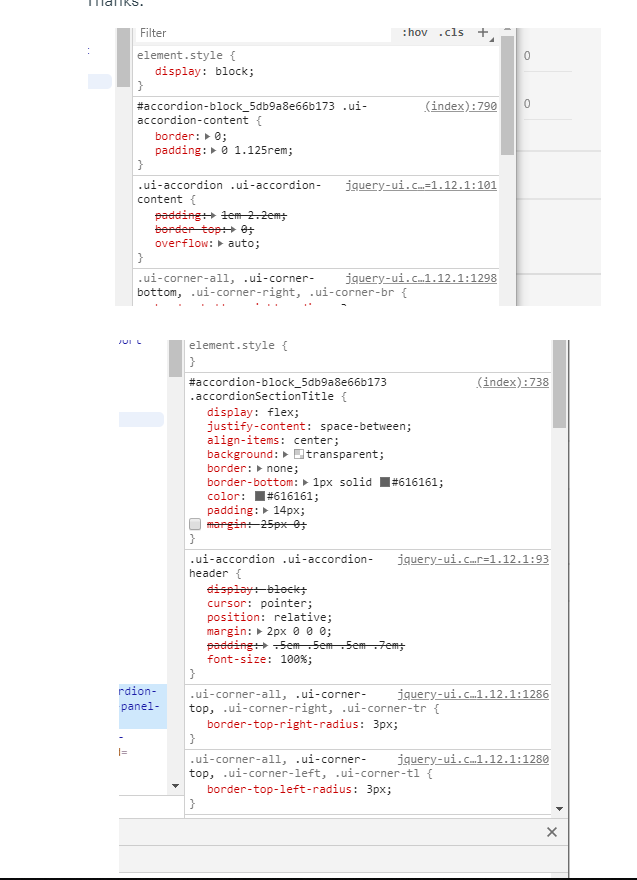Type in the Filter styles field
Viewport: 637px width, 880px height.
tap(260, 33)
